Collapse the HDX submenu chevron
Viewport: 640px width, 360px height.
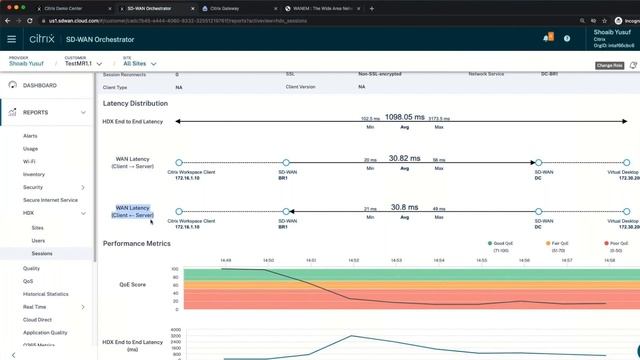[x=83, y=213]
